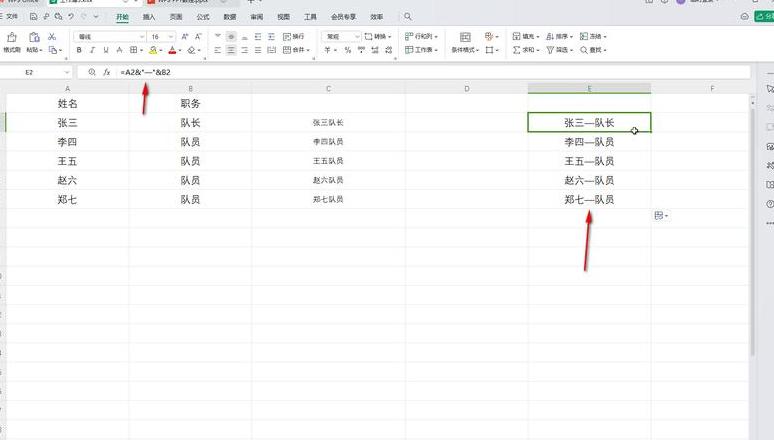
Task: Open the convert (转换) dropdown
Action: (378, 37)
